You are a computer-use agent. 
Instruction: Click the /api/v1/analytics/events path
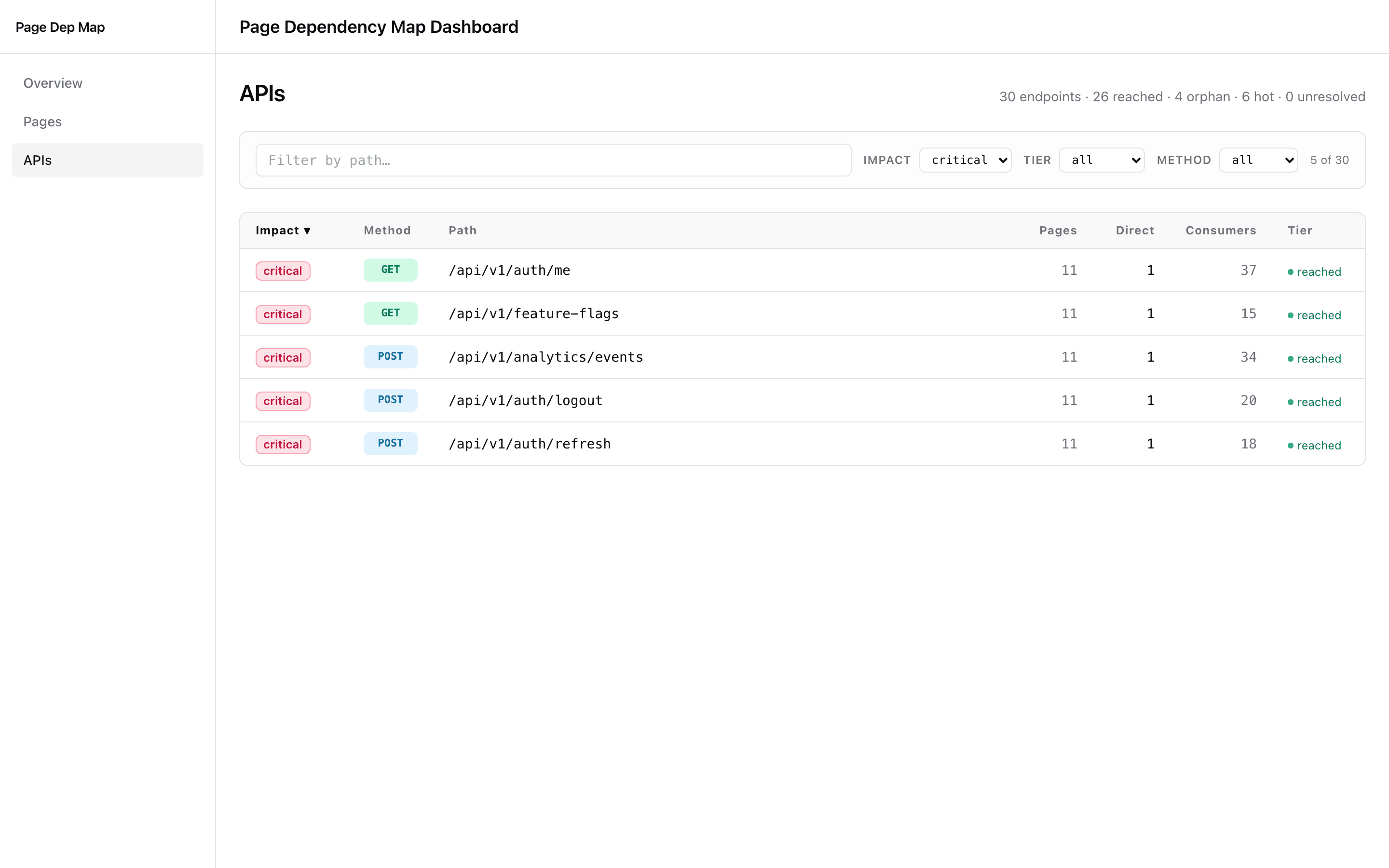pyautogui.click(x=546, y=357)
